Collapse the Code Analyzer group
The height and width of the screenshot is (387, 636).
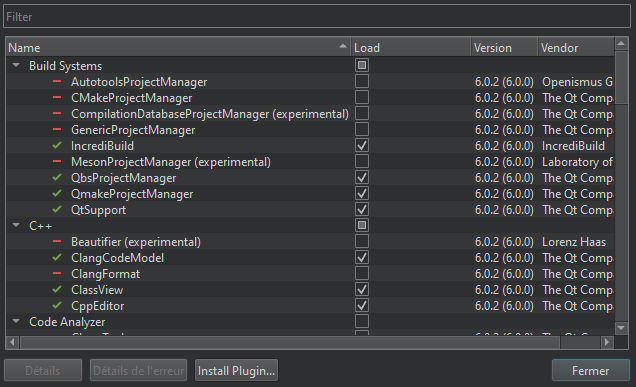16,321
